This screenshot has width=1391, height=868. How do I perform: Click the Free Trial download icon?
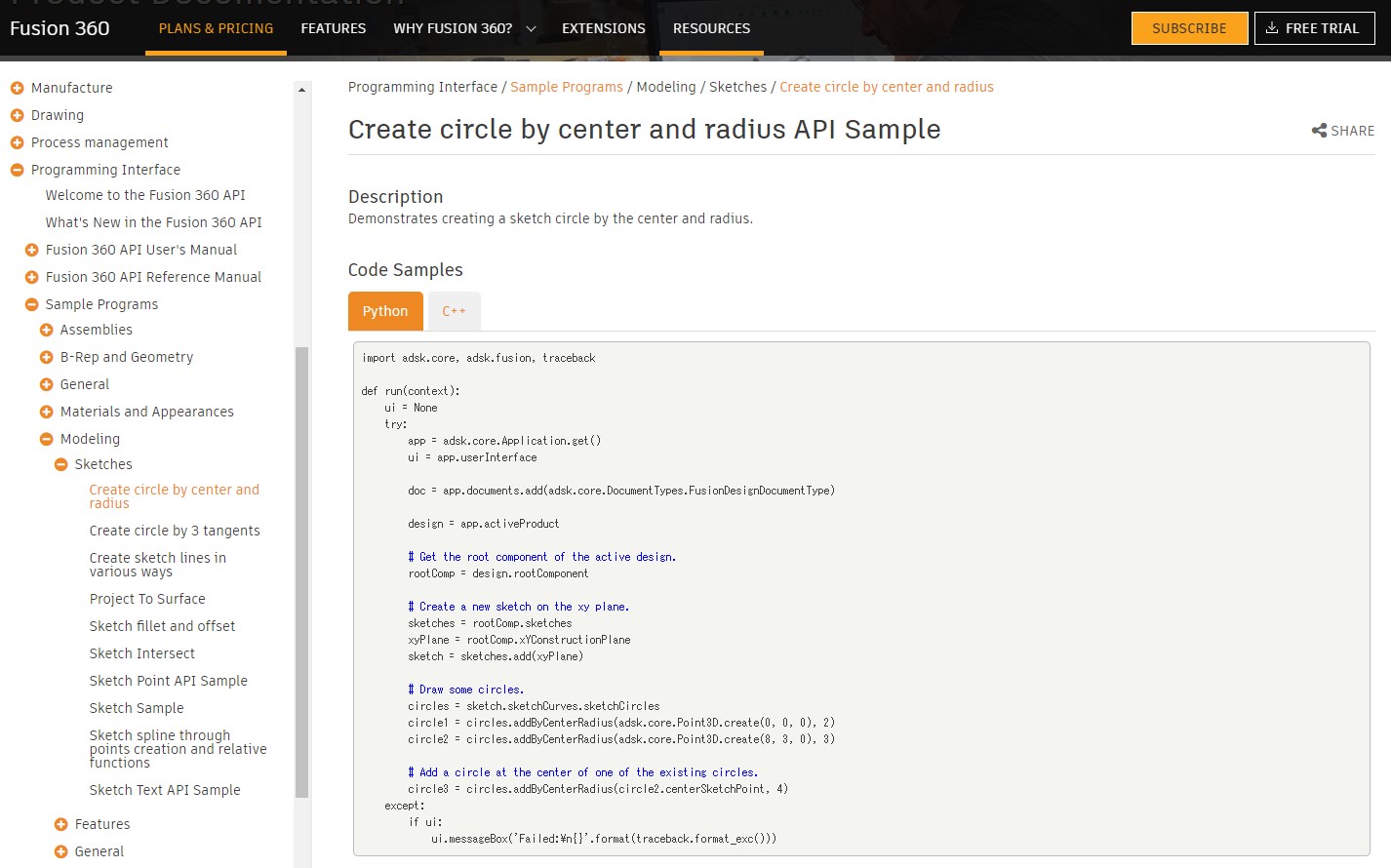click(x=1272, y=28)
